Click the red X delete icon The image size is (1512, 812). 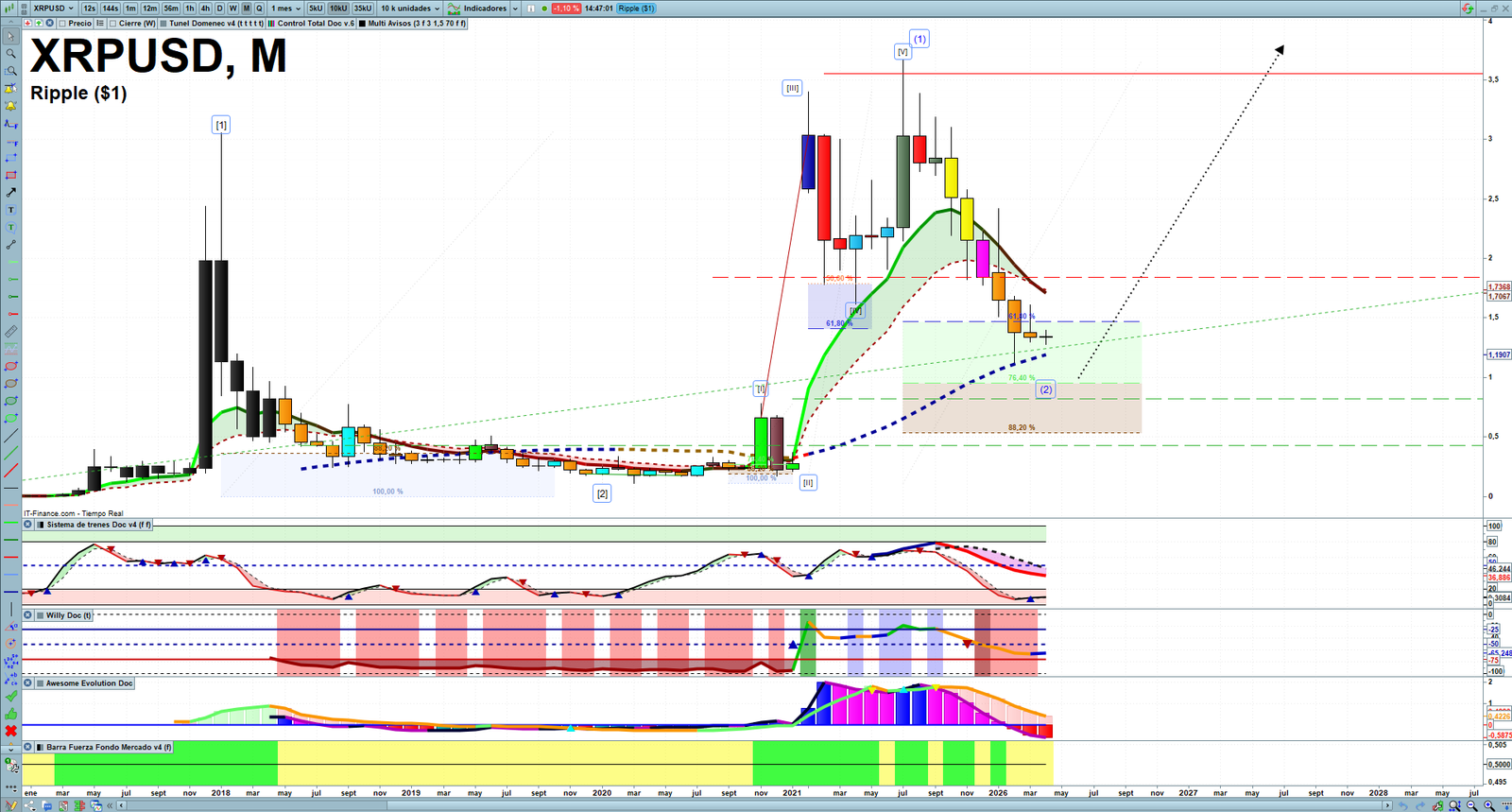click(x=10, y=731)
